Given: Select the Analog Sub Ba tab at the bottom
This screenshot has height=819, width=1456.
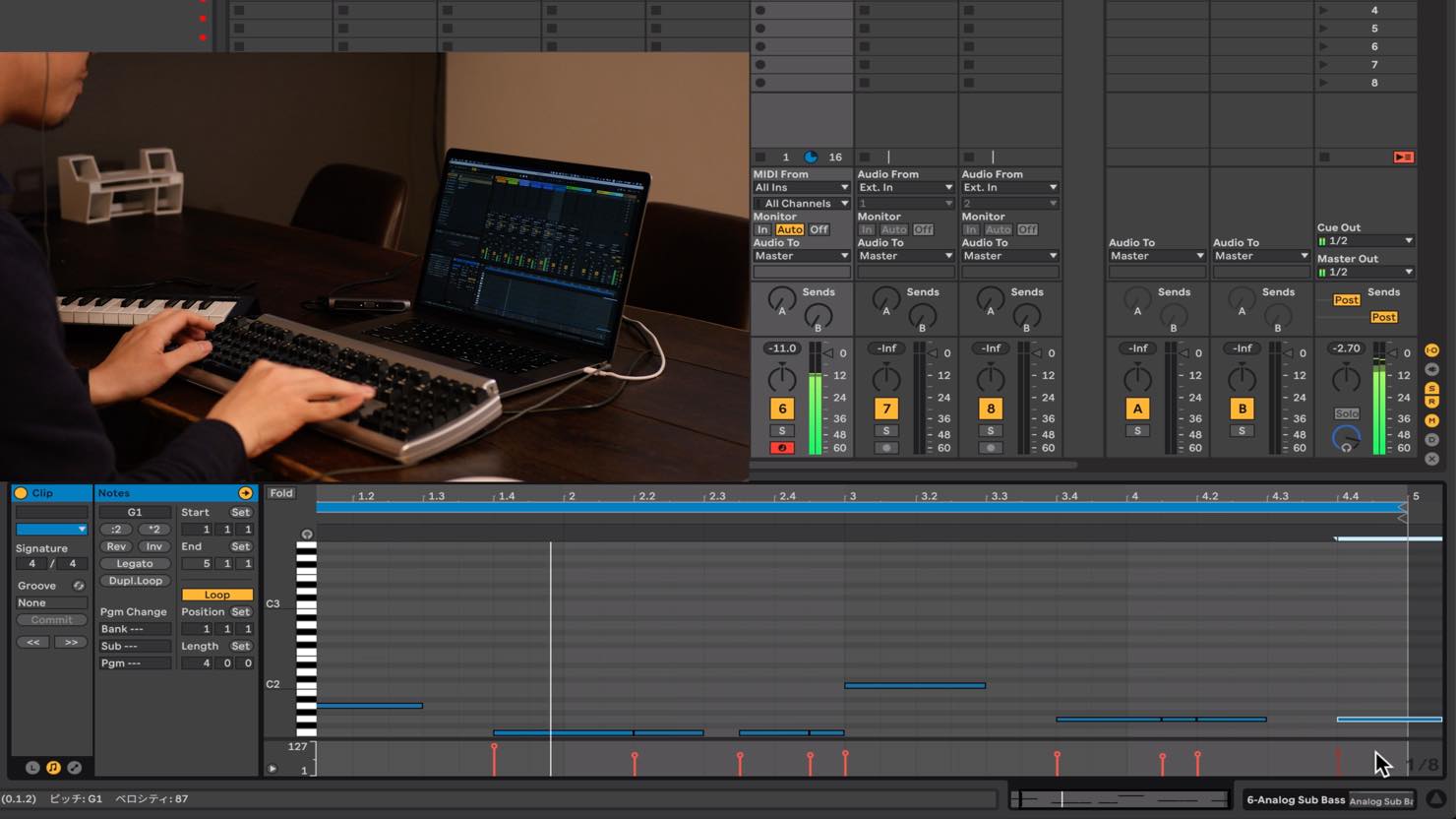Looking at the screenshot, I should tap(1381, 801).
